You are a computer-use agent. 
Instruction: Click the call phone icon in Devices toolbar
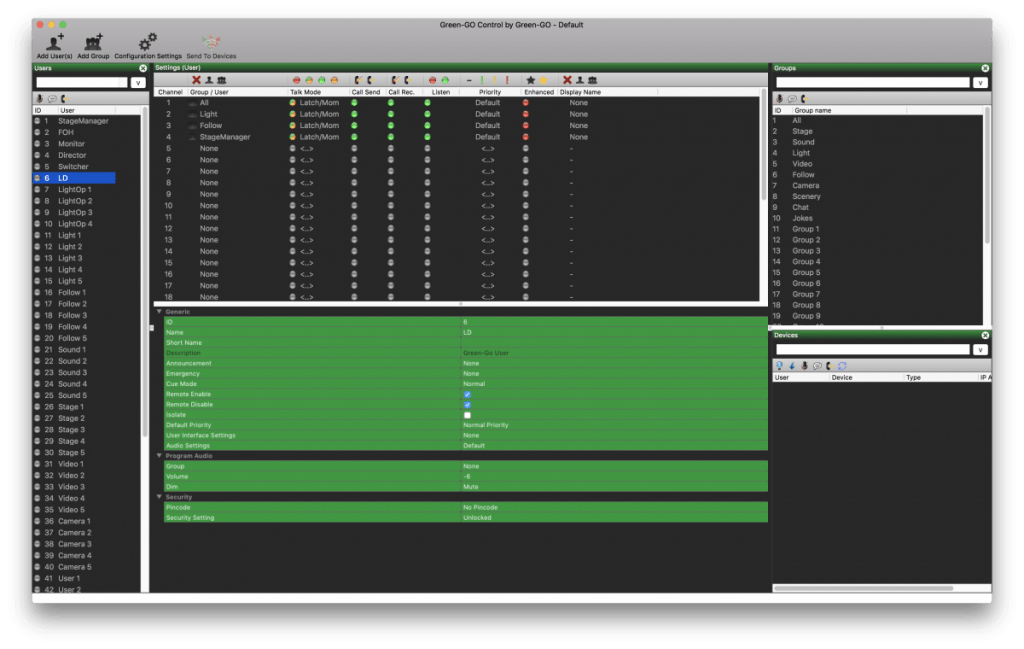[x=829, y=366]
